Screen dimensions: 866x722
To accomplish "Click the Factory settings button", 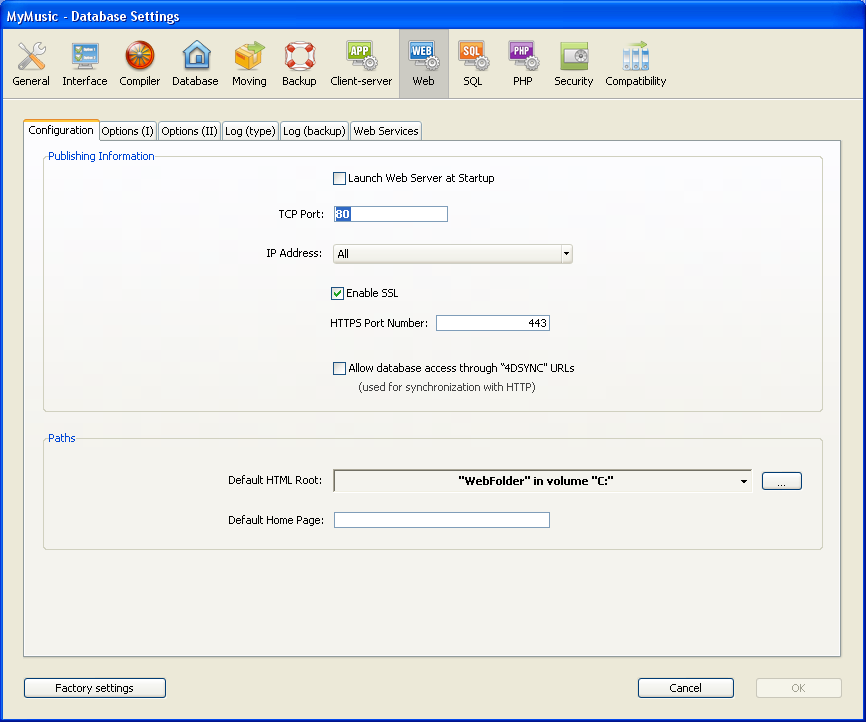I will (x=95, y=688).
